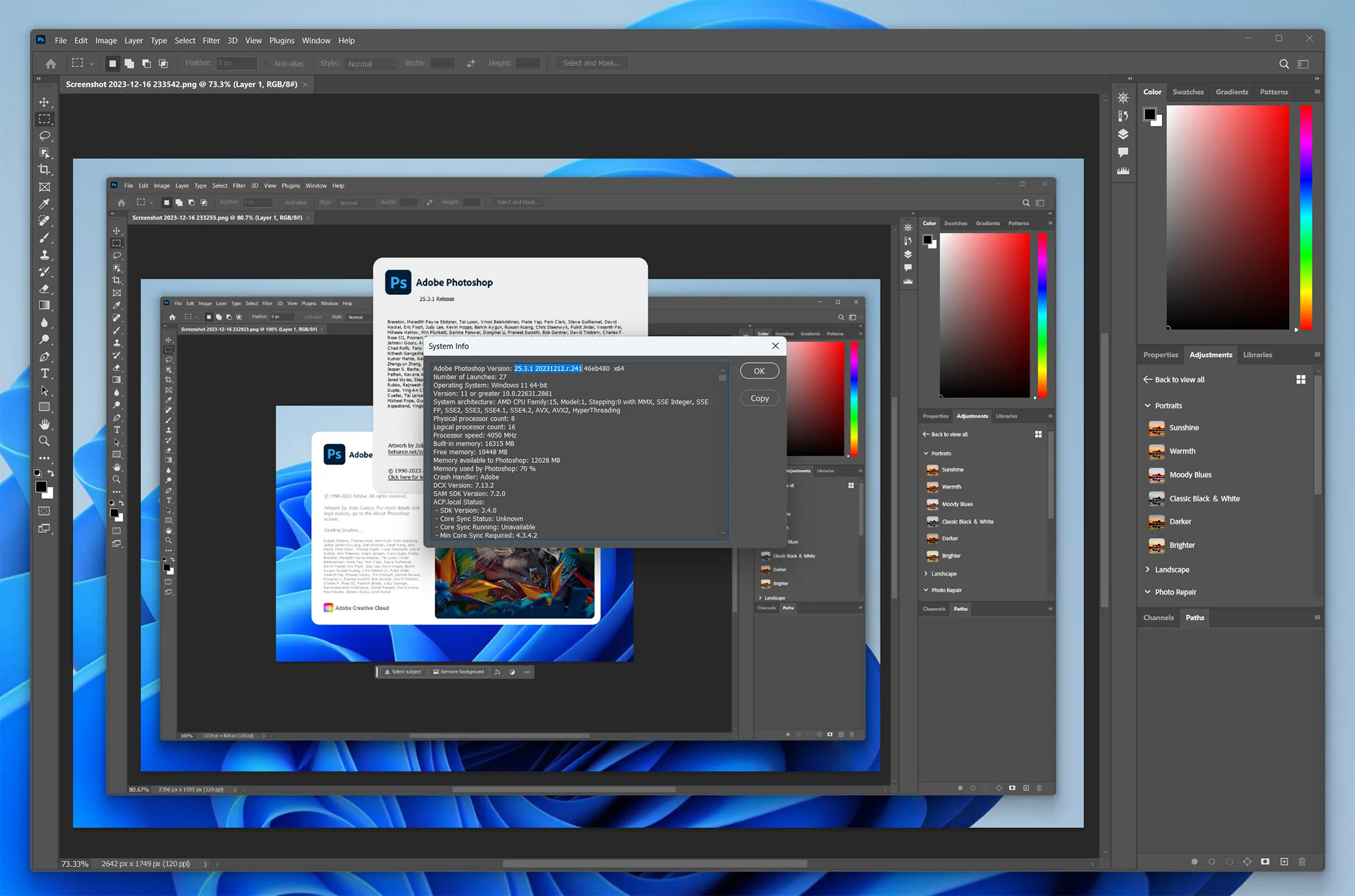The width and height of the screenshot is (1355, 896).
Task: Select the Horizontal Type tool
Action: tap(44, 374)
